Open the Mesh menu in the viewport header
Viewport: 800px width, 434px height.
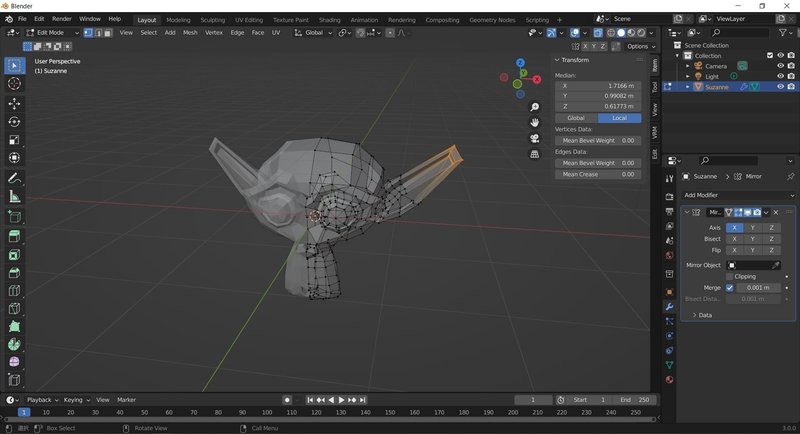pyautogui.click(x=190, y=33)
